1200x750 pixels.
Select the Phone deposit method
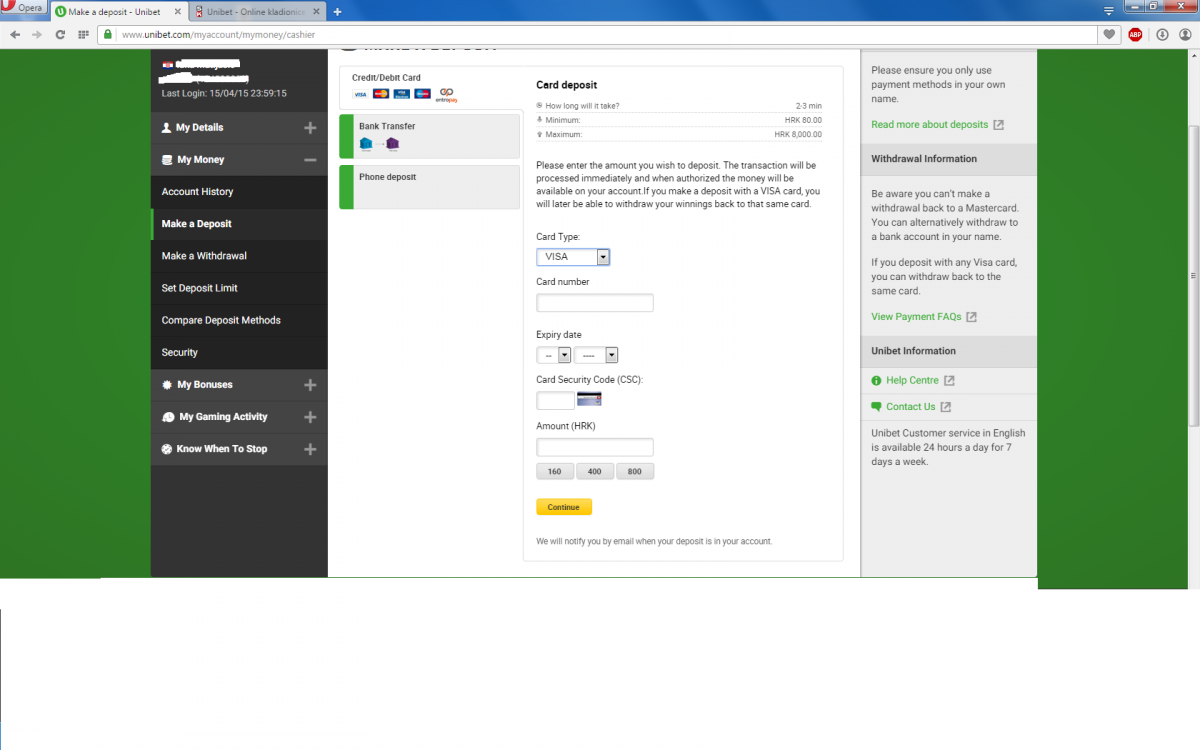pyautogui.click(x=430, y=187)
